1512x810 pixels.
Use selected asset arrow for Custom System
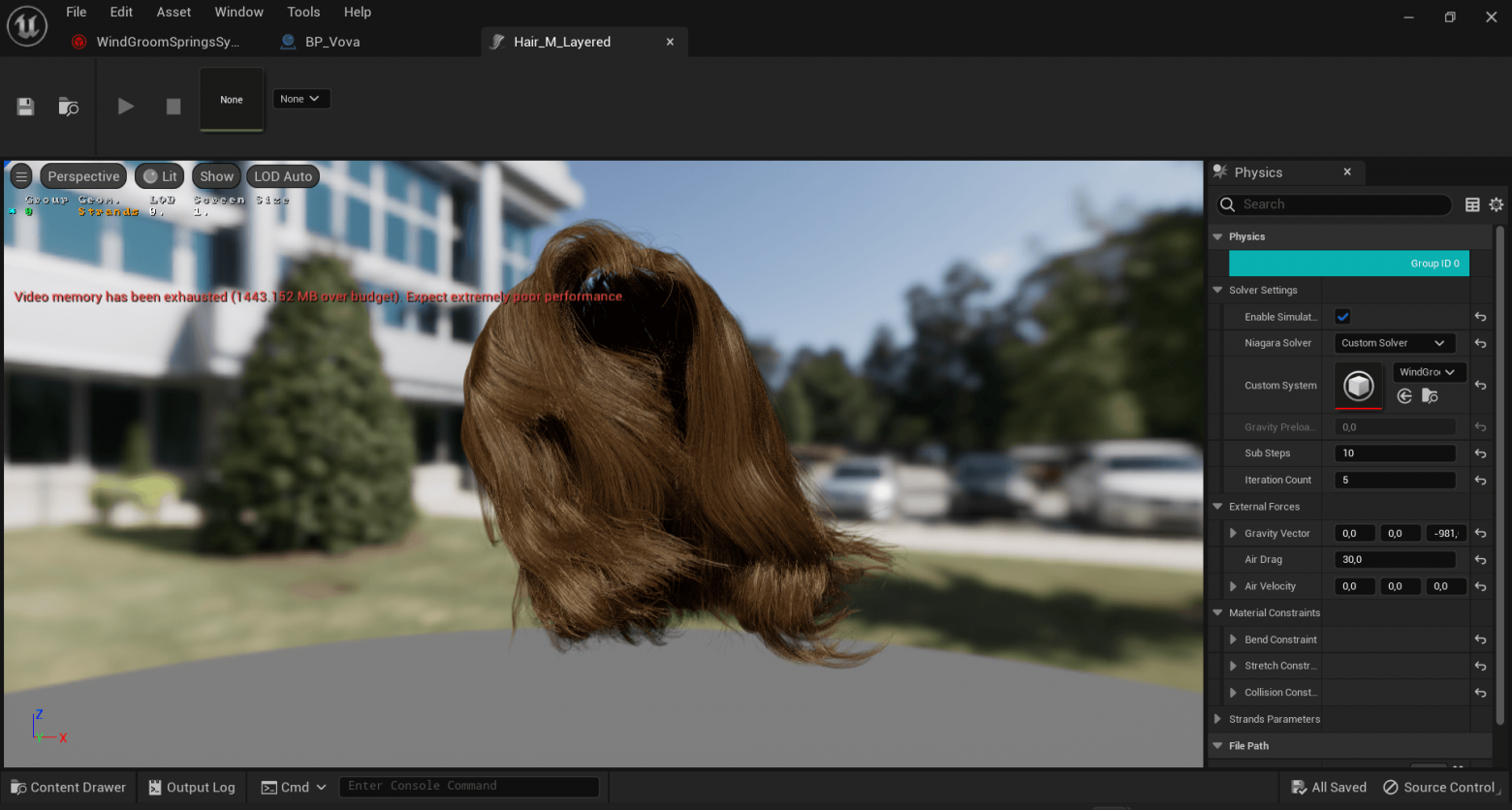[x=1404, y=396]
